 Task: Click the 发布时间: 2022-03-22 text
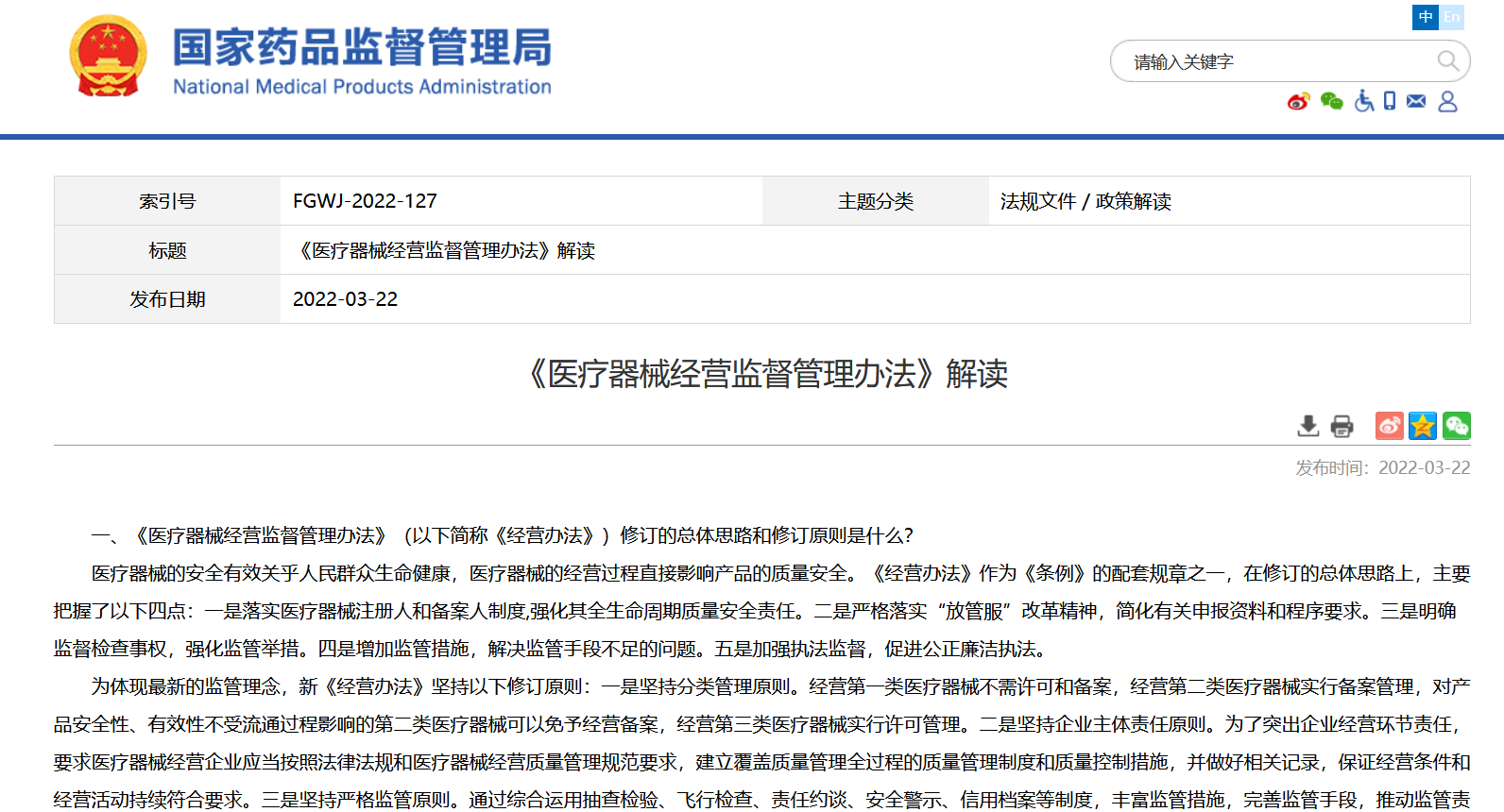[1383, 467]
